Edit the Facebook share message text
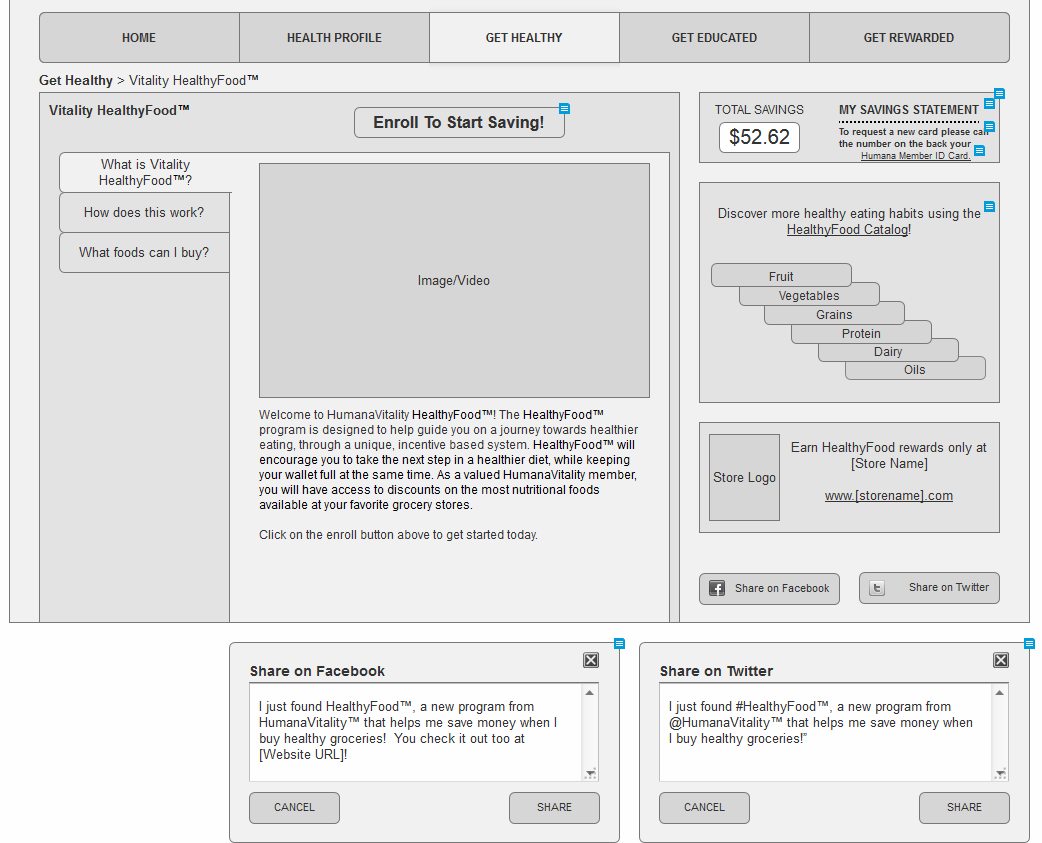 tap(424, 732)
